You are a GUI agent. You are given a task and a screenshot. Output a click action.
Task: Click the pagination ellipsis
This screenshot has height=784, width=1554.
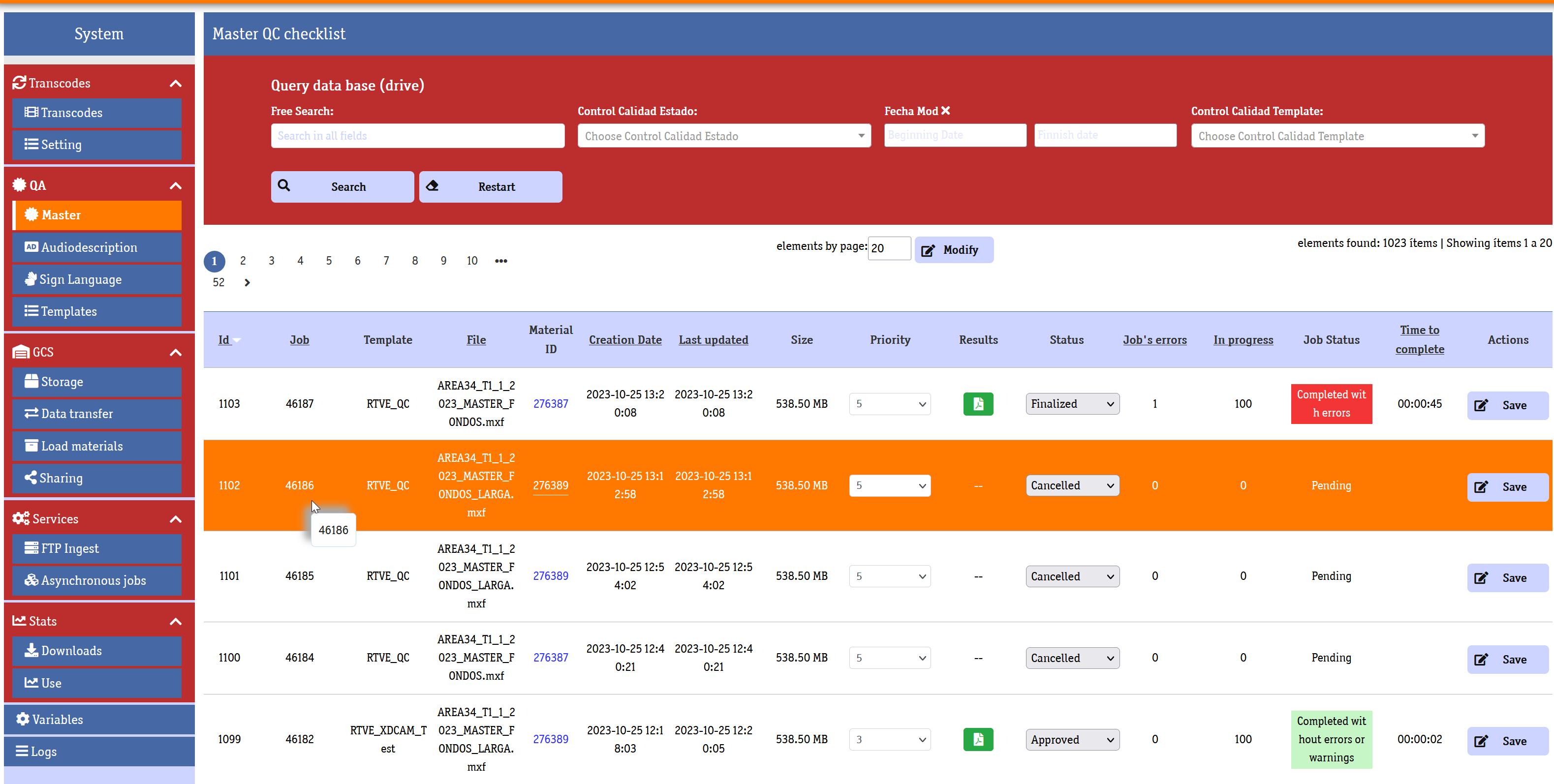(x=501, y=261)
